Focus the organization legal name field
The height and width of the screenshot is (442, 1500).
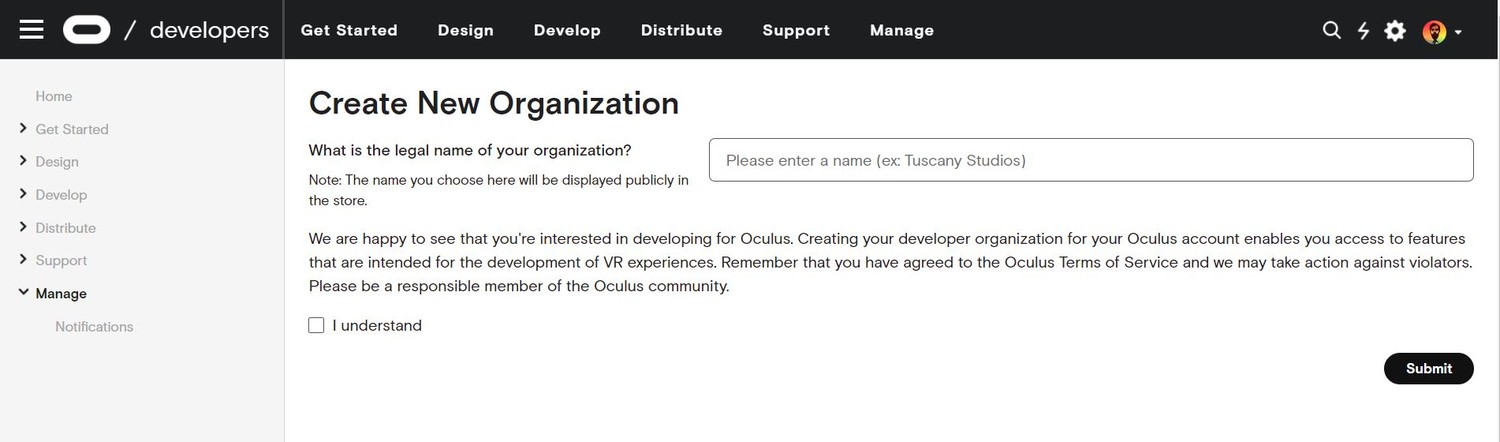click(x=1091, y=160)
